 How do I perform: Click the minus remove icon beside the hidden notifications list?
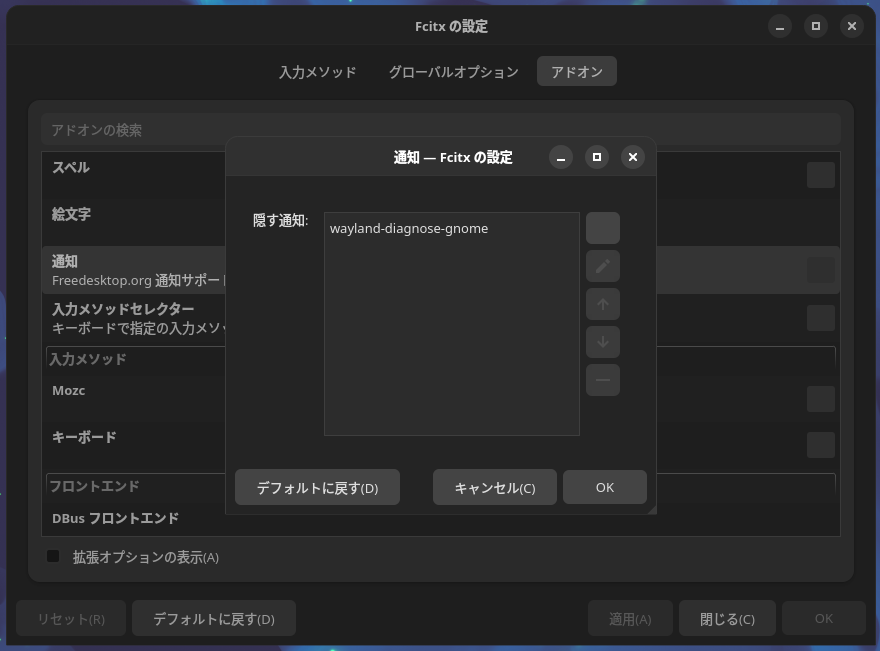(x=603, y=380)
